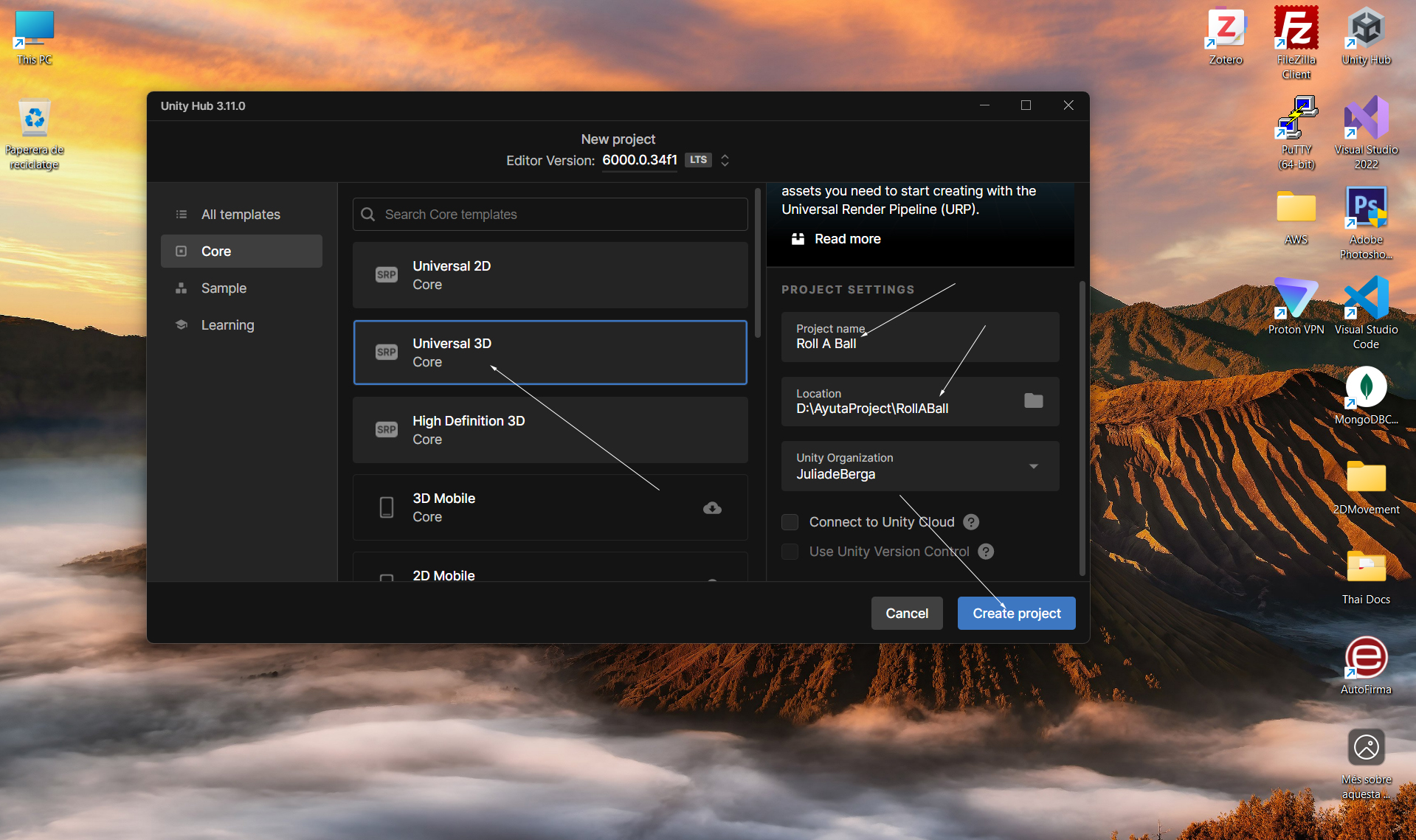Click the search magnifier icon in templates field

tap(368, 215)
